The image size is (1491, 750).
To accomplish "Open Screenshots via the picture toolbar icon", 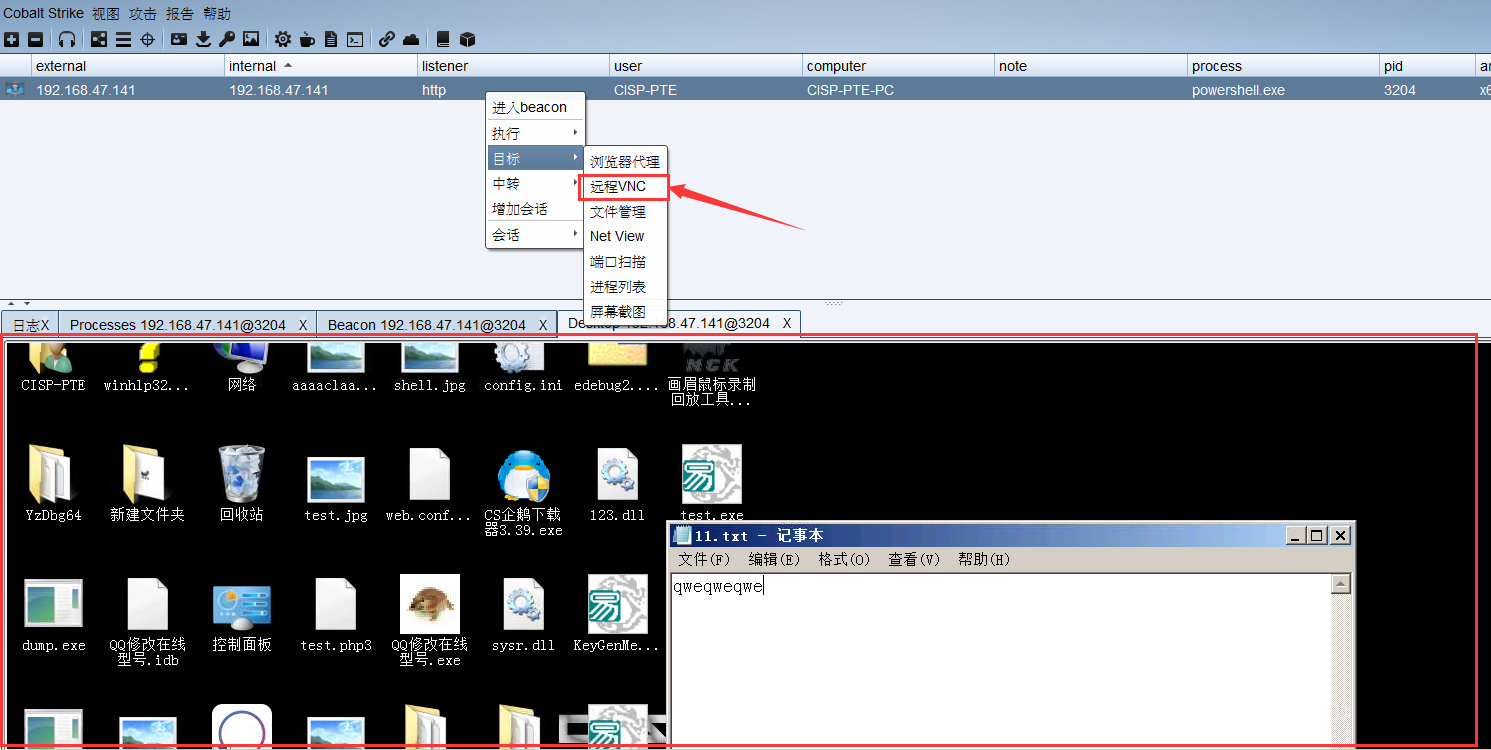I will pos(251,40).
